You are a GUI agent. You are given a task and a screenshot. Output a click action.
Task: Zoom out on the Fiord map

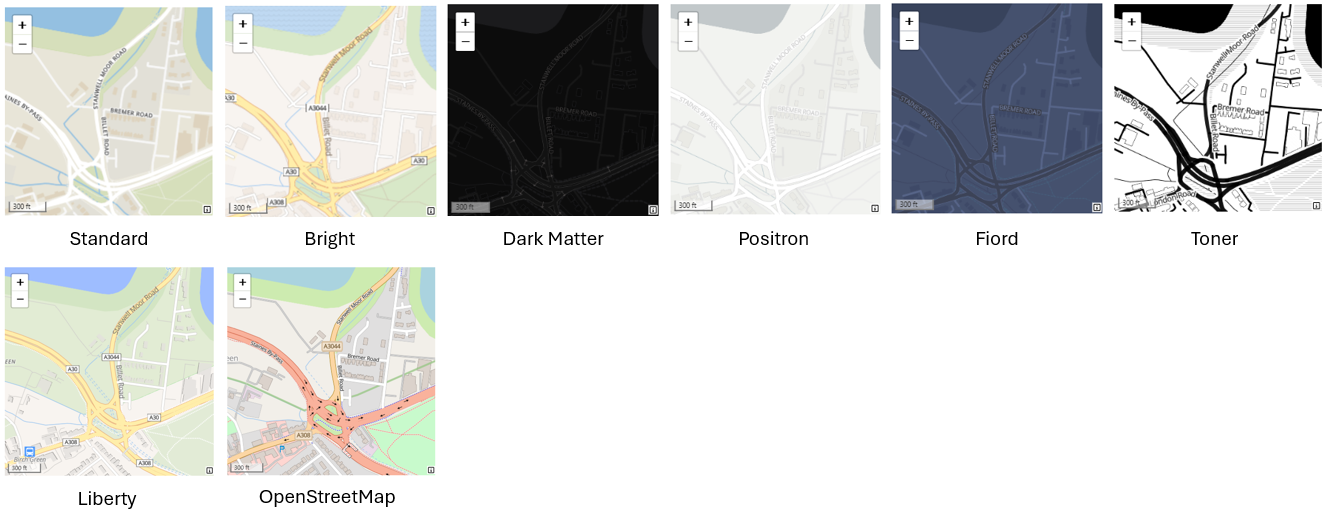tap(909, 41)
